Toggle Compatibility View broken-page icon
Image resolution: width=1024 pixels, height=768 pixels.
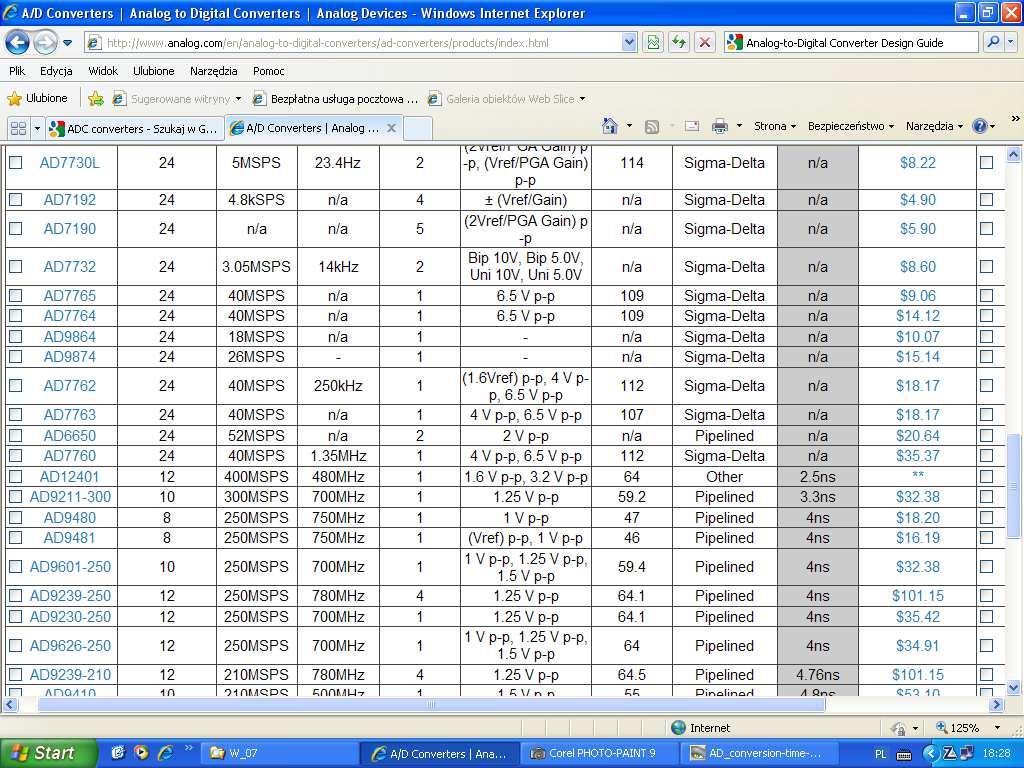653,43
